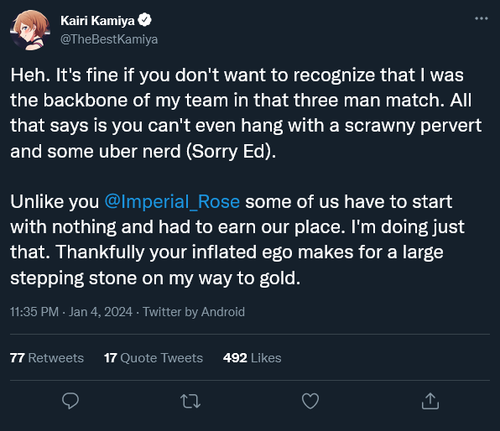Follow the @Imperial_Rose mention link

(172, 202)
